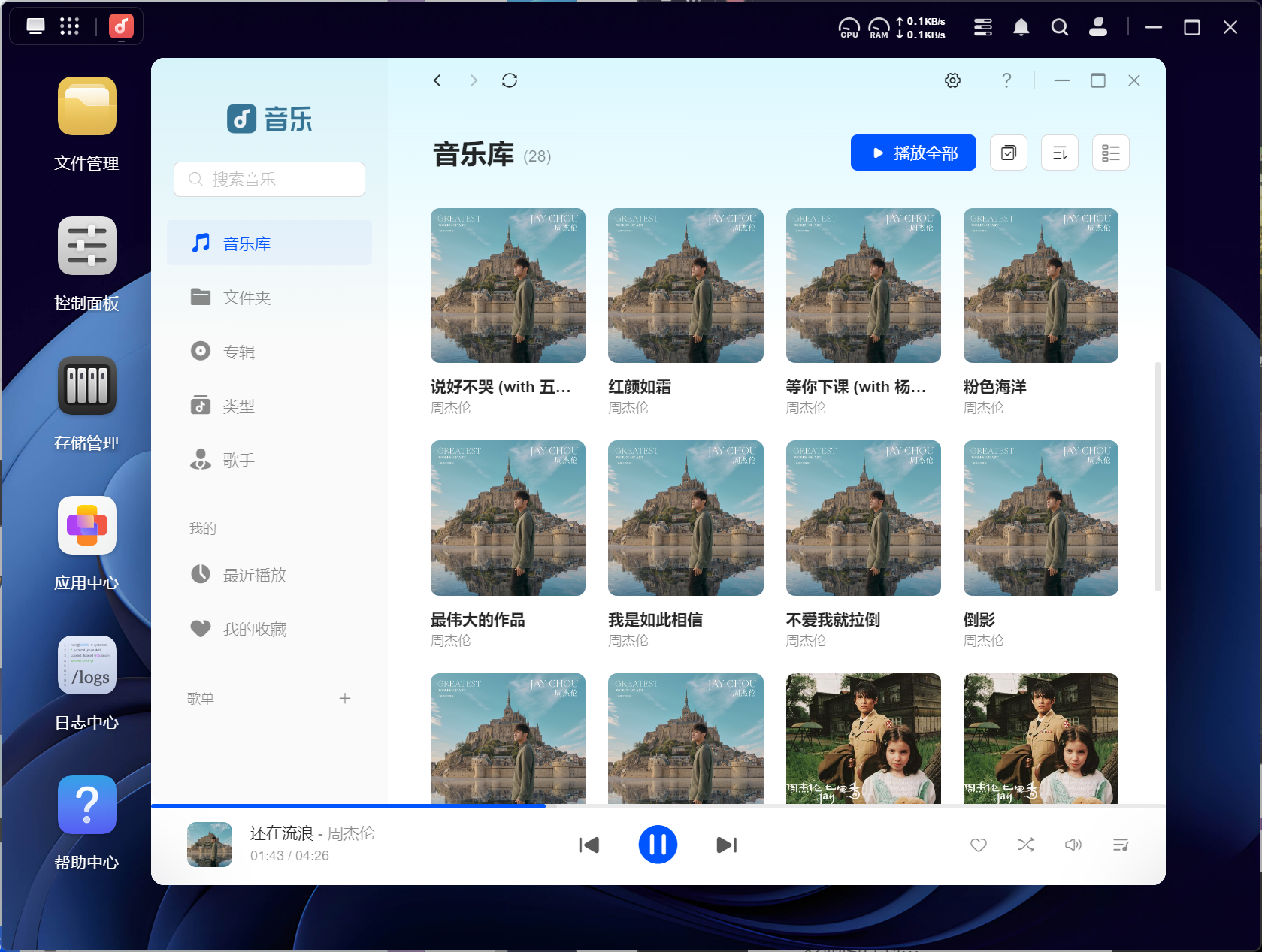1262x952 pixels.
Task: Seek within the playback progress bar
Action: pos(658,806)
